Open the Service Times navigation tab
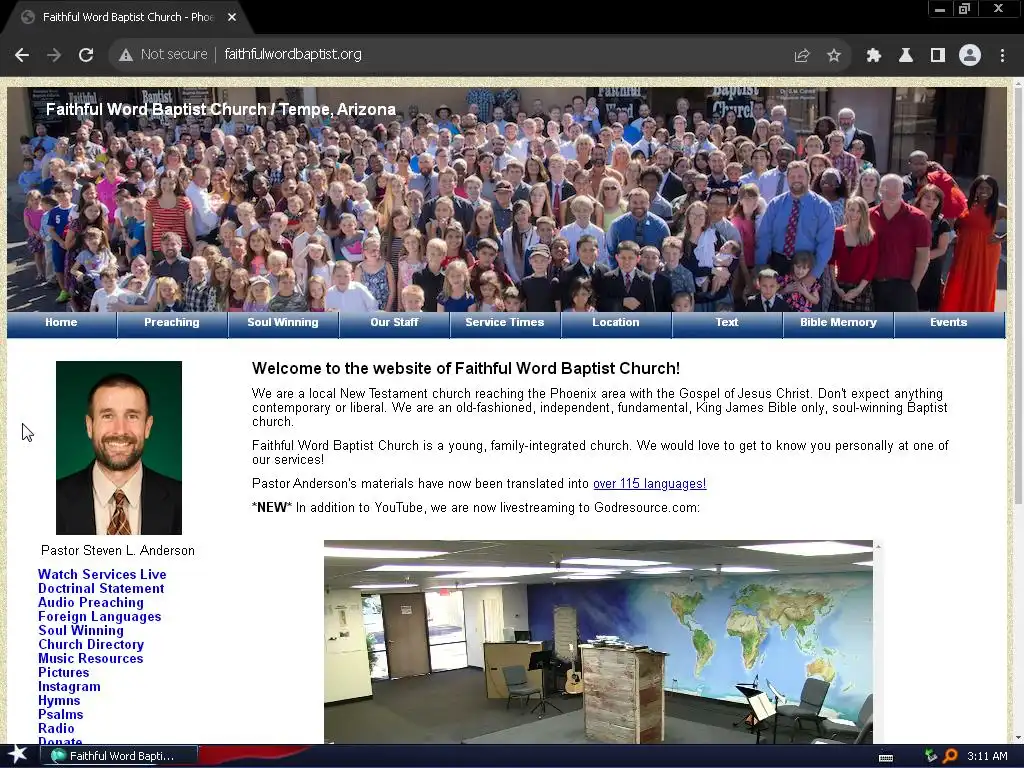The width and height of the screenshot is (1024, 768). click(x=505, y=323)
